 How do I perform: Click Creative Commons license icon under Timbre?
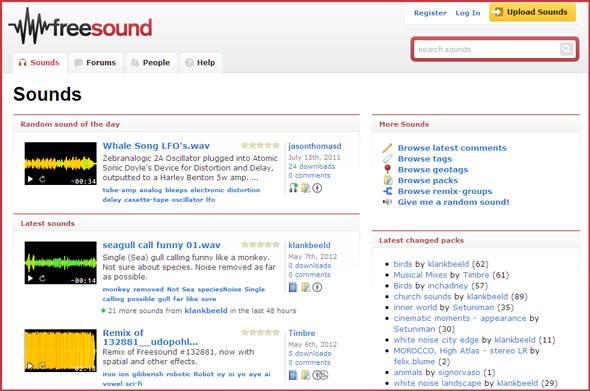[320, 375]
